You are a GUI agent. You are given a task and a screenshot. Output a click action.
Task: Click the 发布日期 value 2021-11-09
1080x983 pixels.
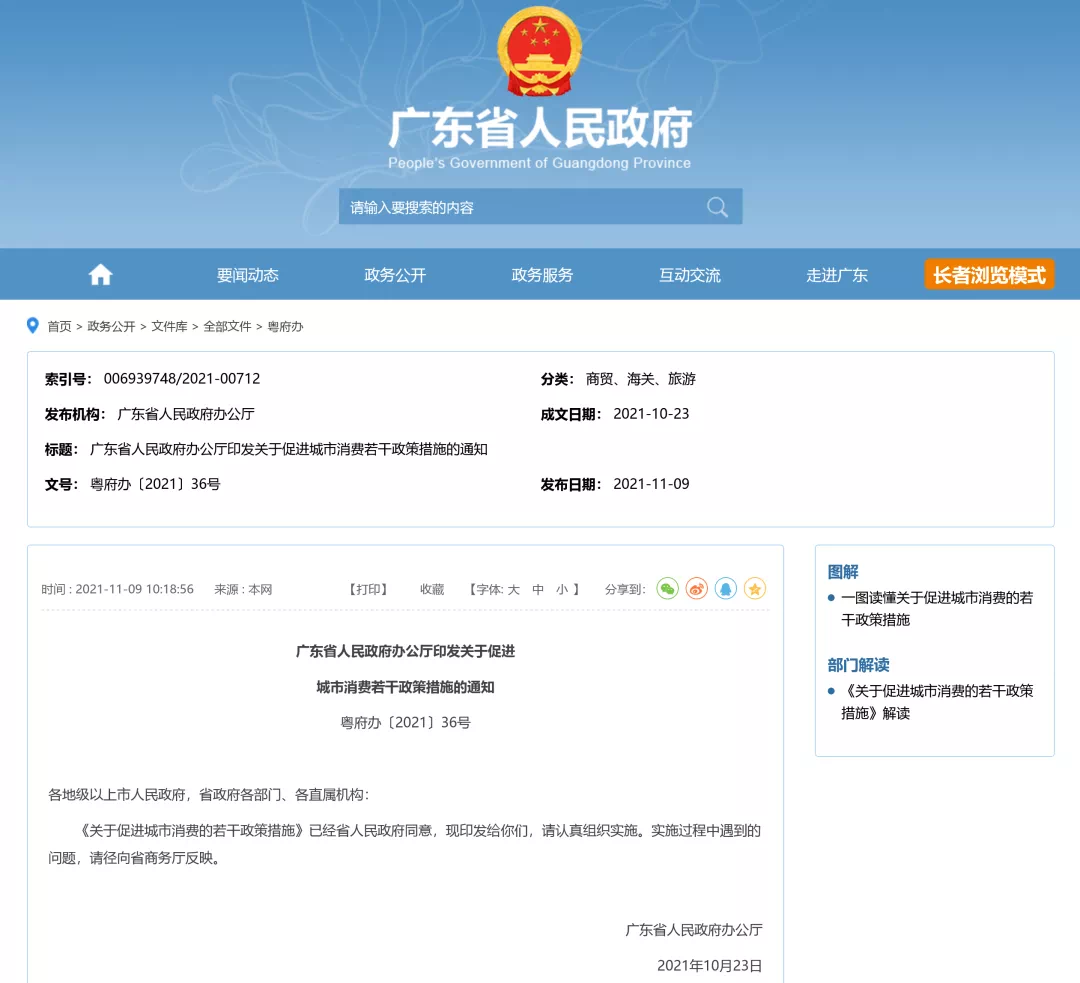(651, 484)
